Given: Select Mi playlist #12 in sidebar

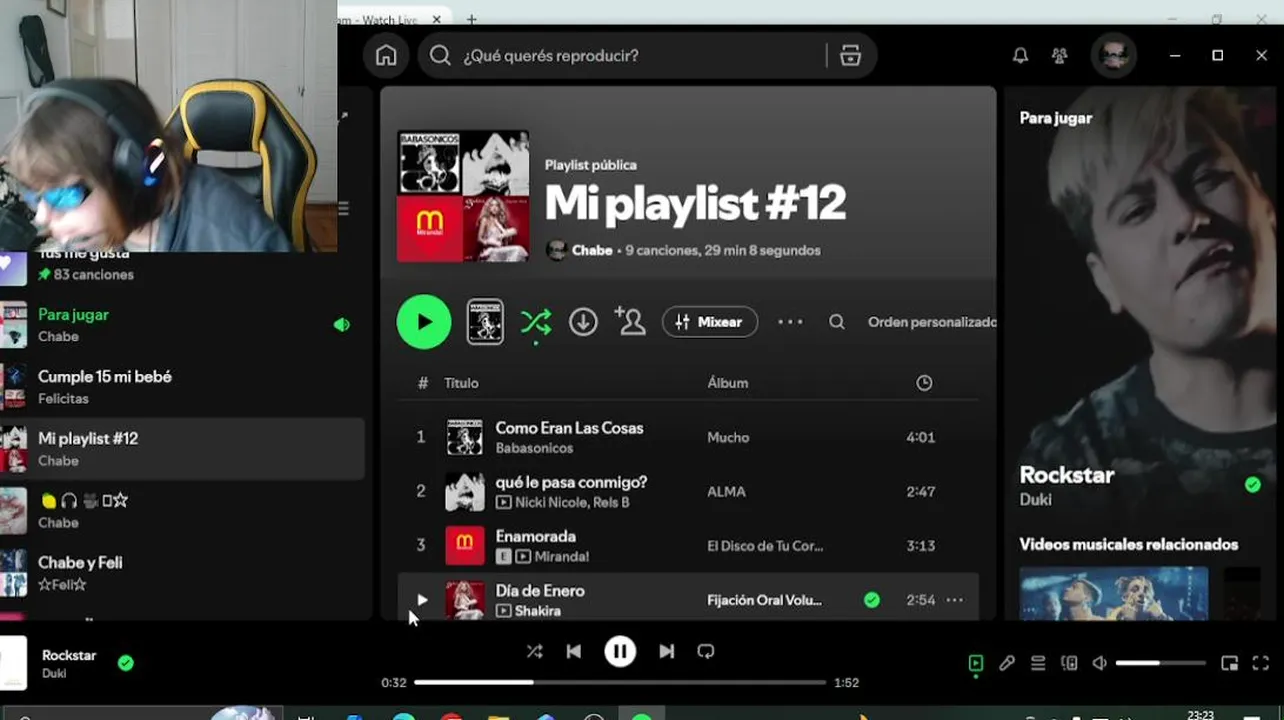Looking at the screenshot, I should [x=182, y=449].
